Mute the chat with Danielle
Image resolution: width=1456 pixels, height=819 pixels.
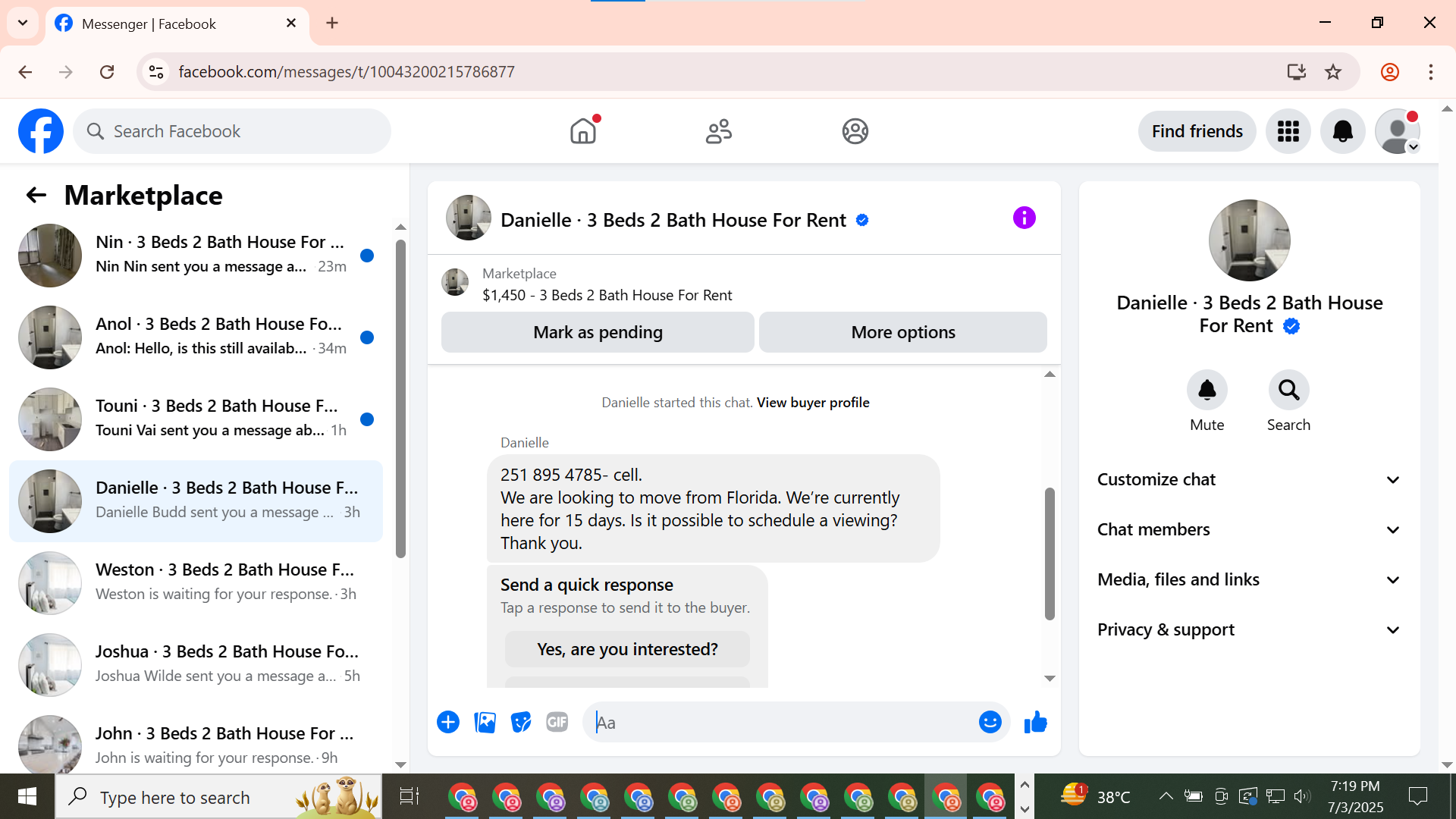1207,391
